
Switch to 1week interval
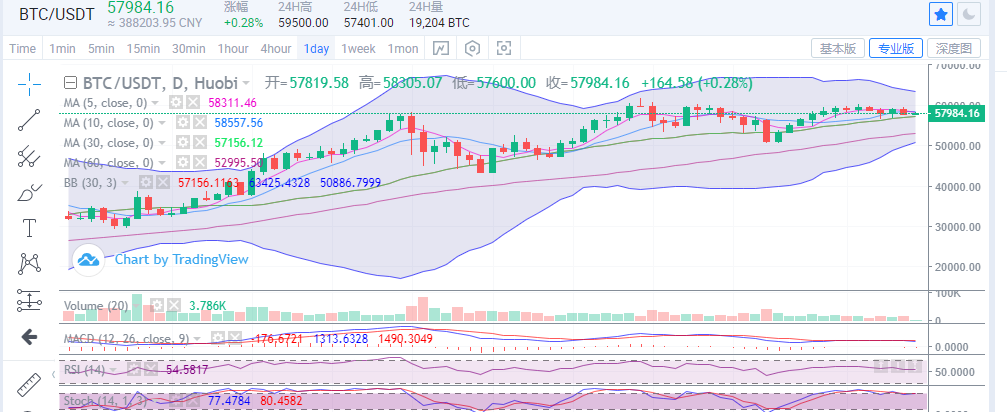click(358, 49)
